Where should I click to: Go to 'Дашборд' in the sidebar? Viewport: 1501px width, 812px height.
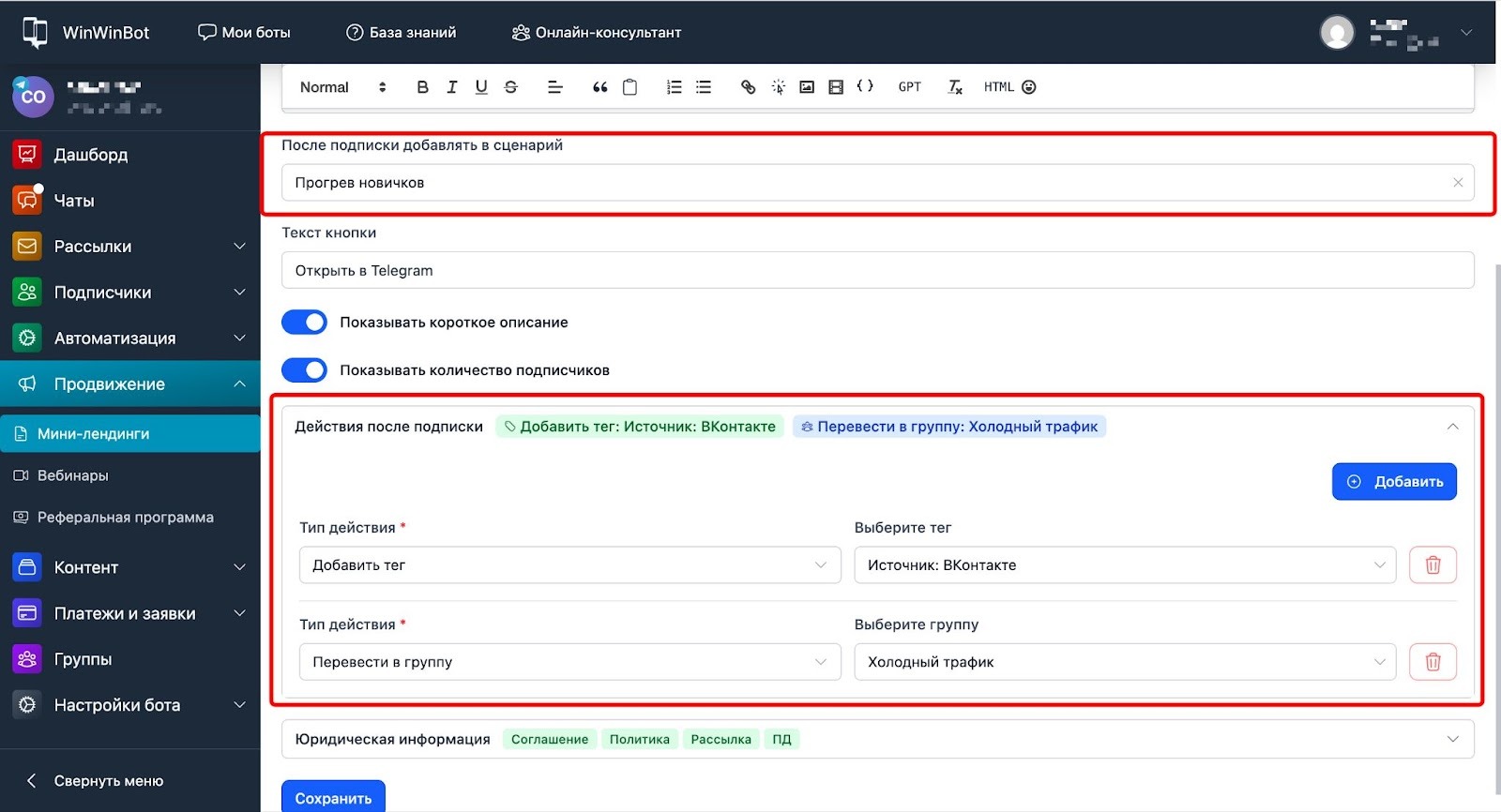[x=91, y=155]
